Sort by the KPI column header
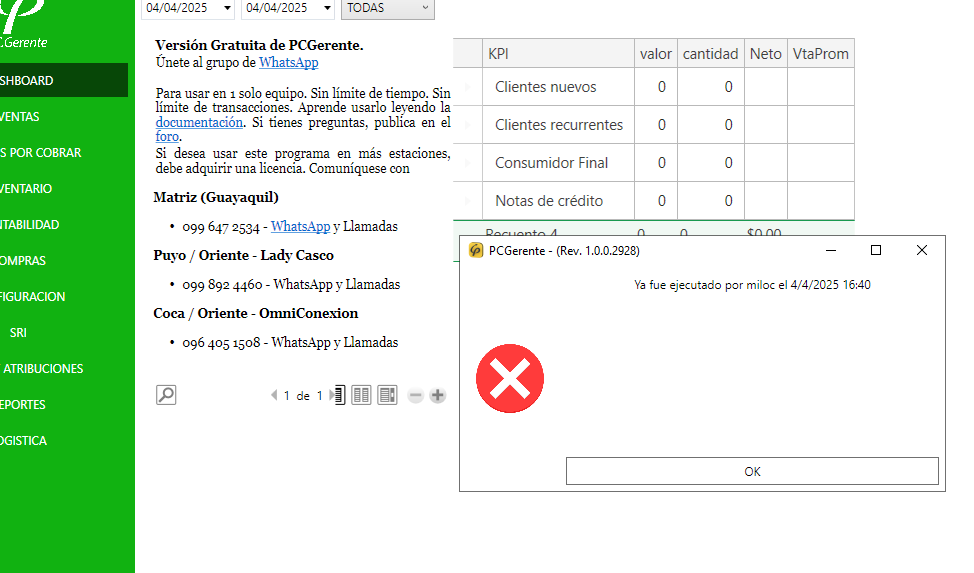The height and width of the screenshot is (573, 974). point(558,53)
